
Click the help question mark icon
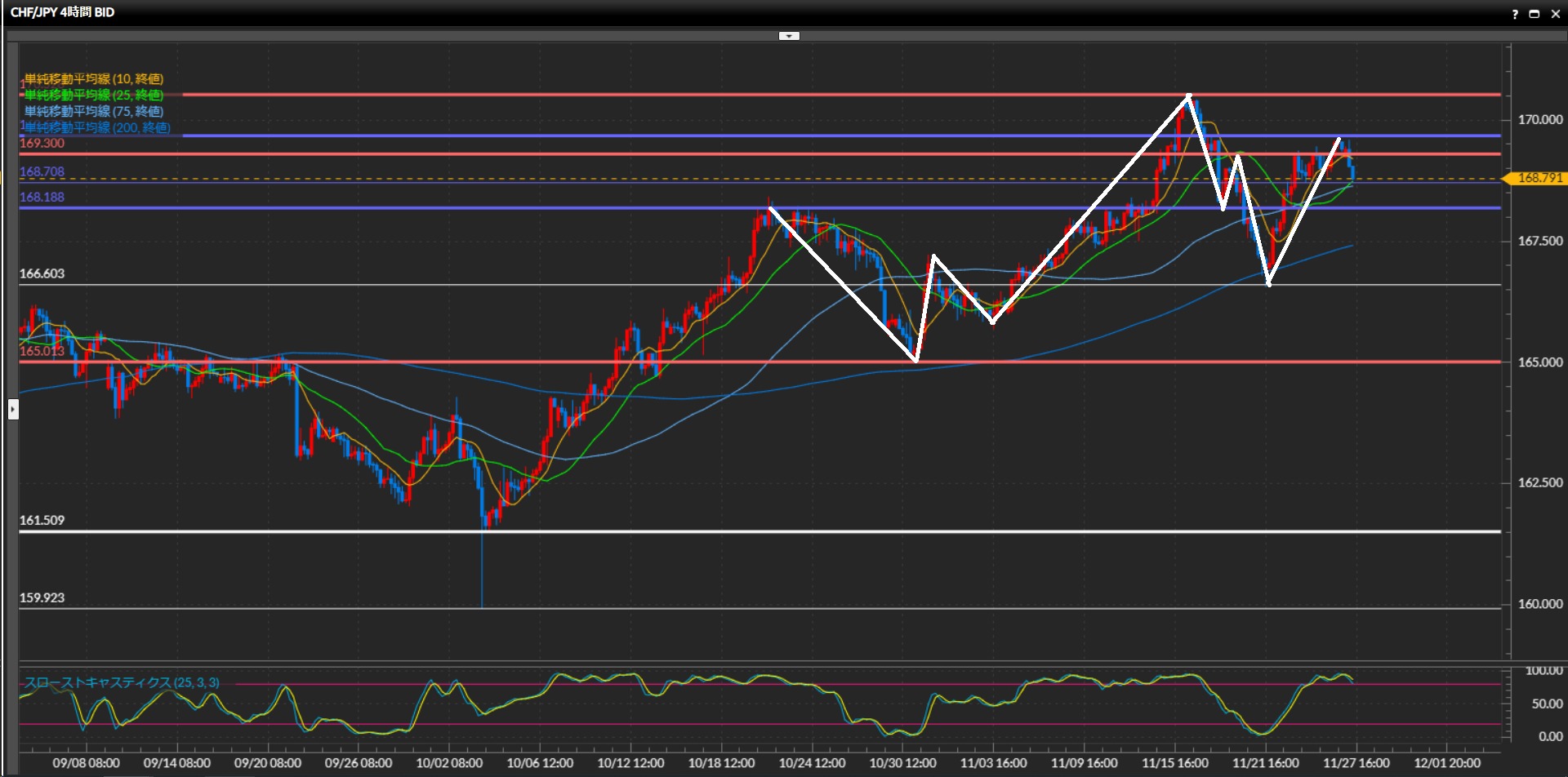coord(1515,14)
